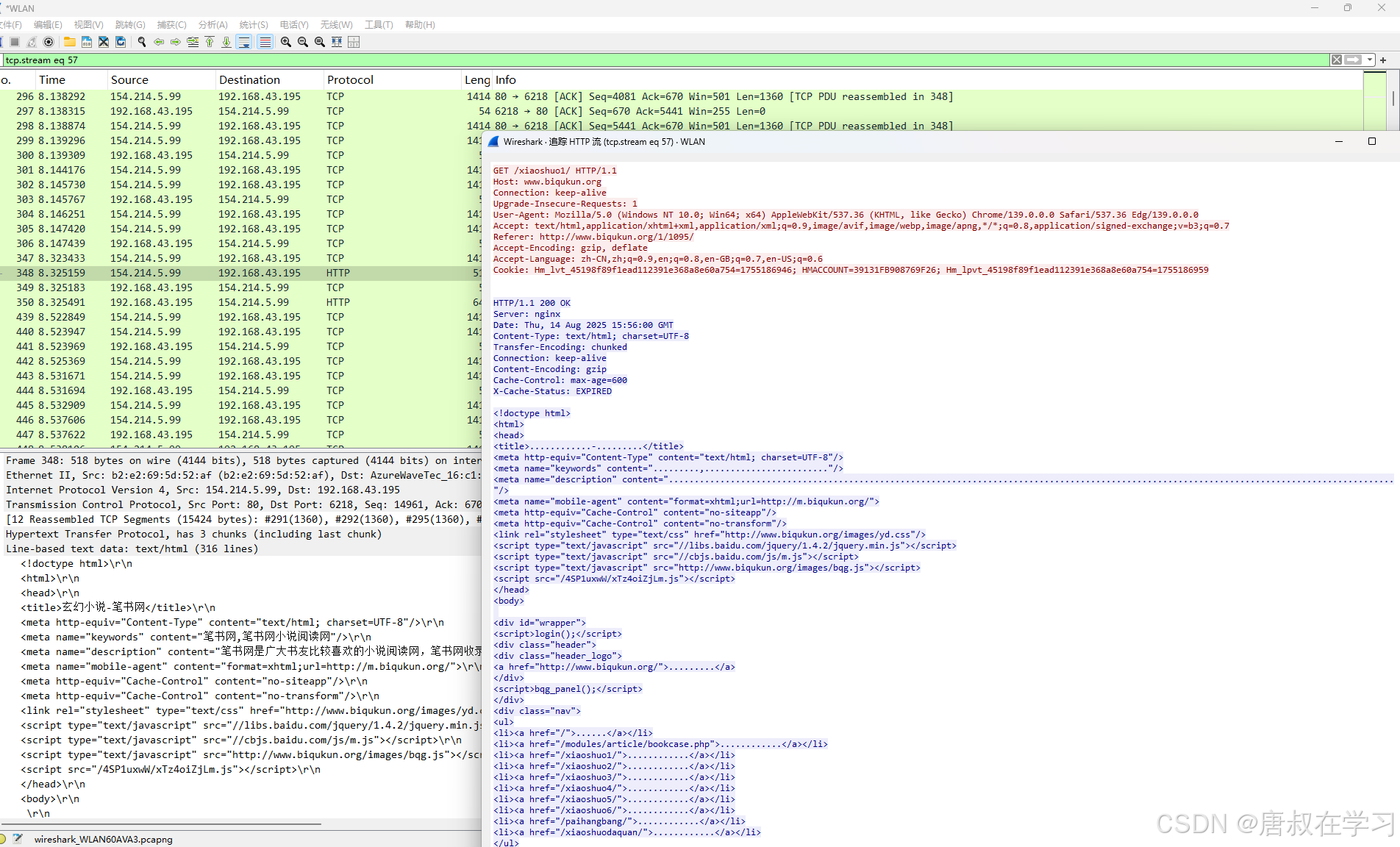Stop the running packet capture

(x=14, y=42)
